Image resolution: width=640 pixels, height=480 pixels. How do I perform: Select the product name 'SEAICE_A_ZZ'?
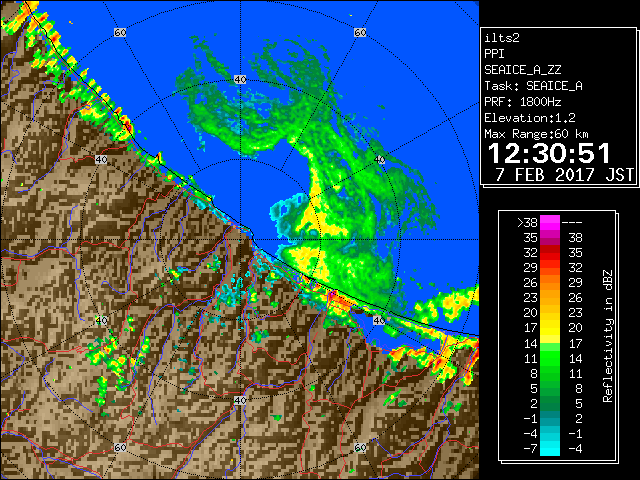tap(522, 70)
